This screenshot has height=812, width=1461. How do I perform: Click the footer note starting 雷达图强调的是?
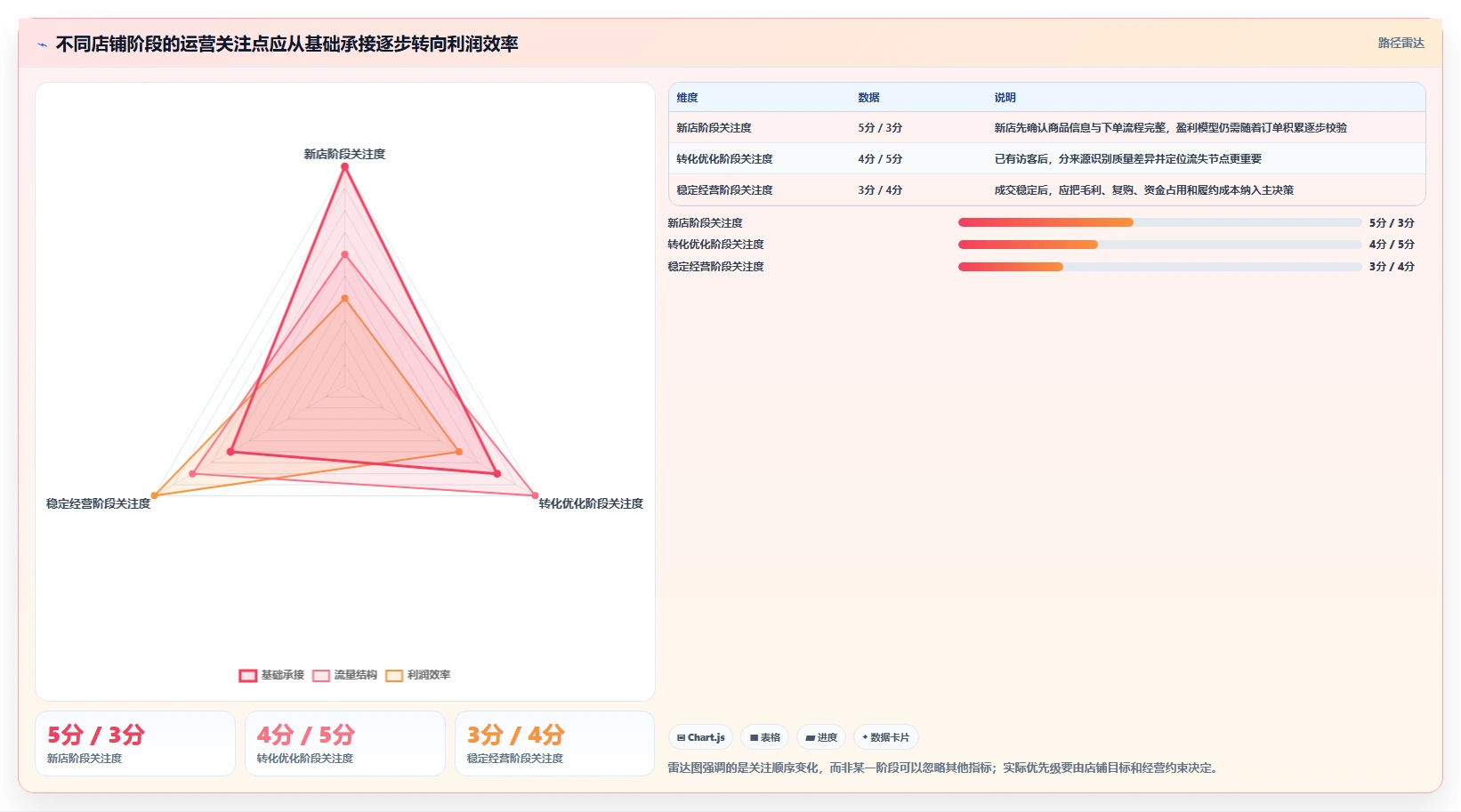[x=942, y=768]
